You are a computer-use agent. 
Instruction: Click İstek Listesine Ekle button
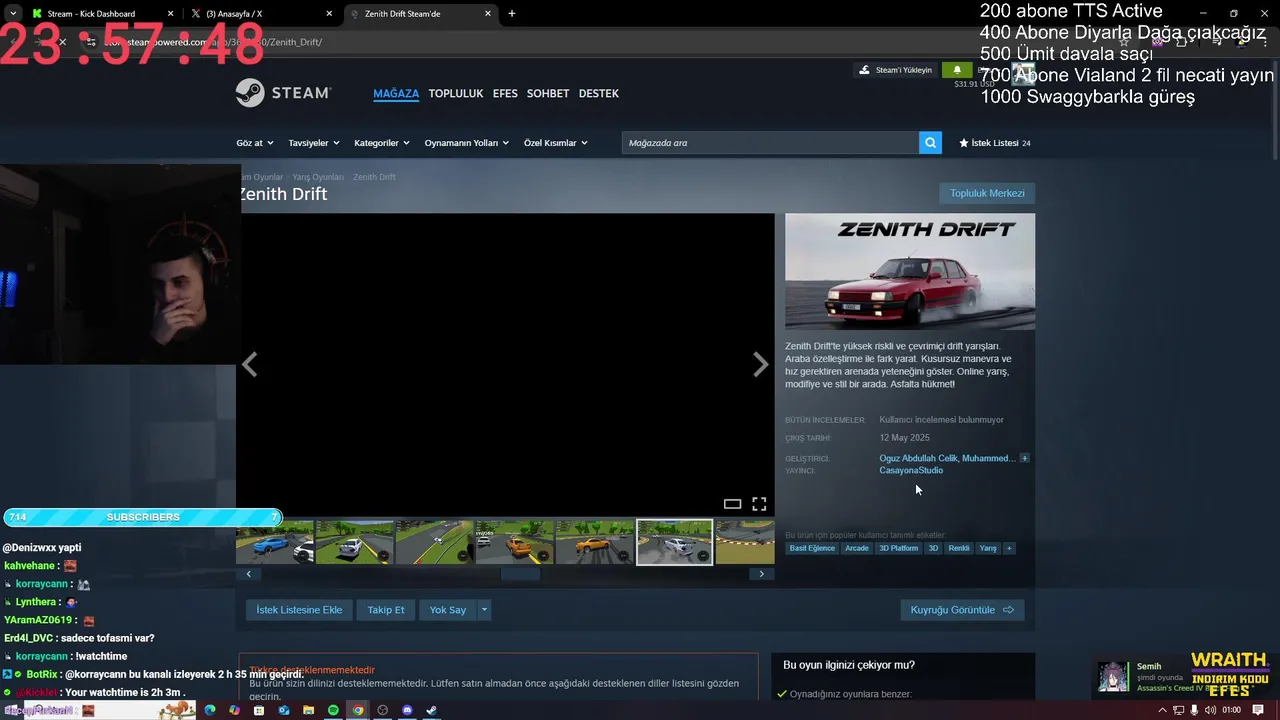tap(299, 610)
